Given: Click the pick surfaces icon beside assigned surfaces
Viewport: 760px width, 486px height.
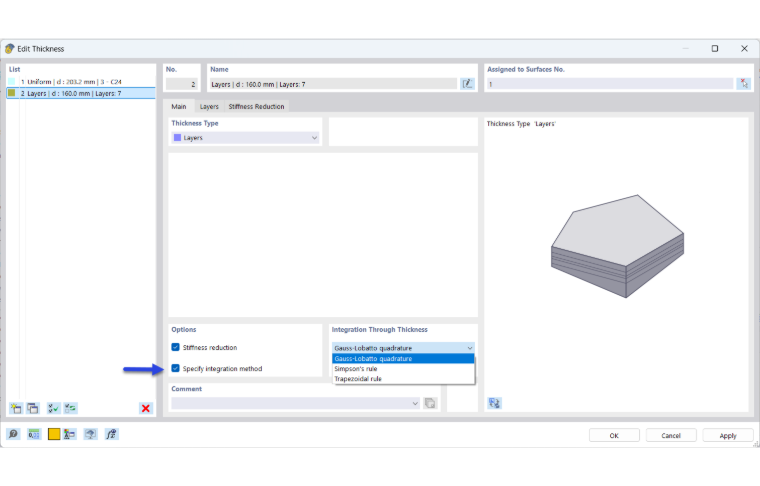Looking at the screenshot, I should click(744, 84).
